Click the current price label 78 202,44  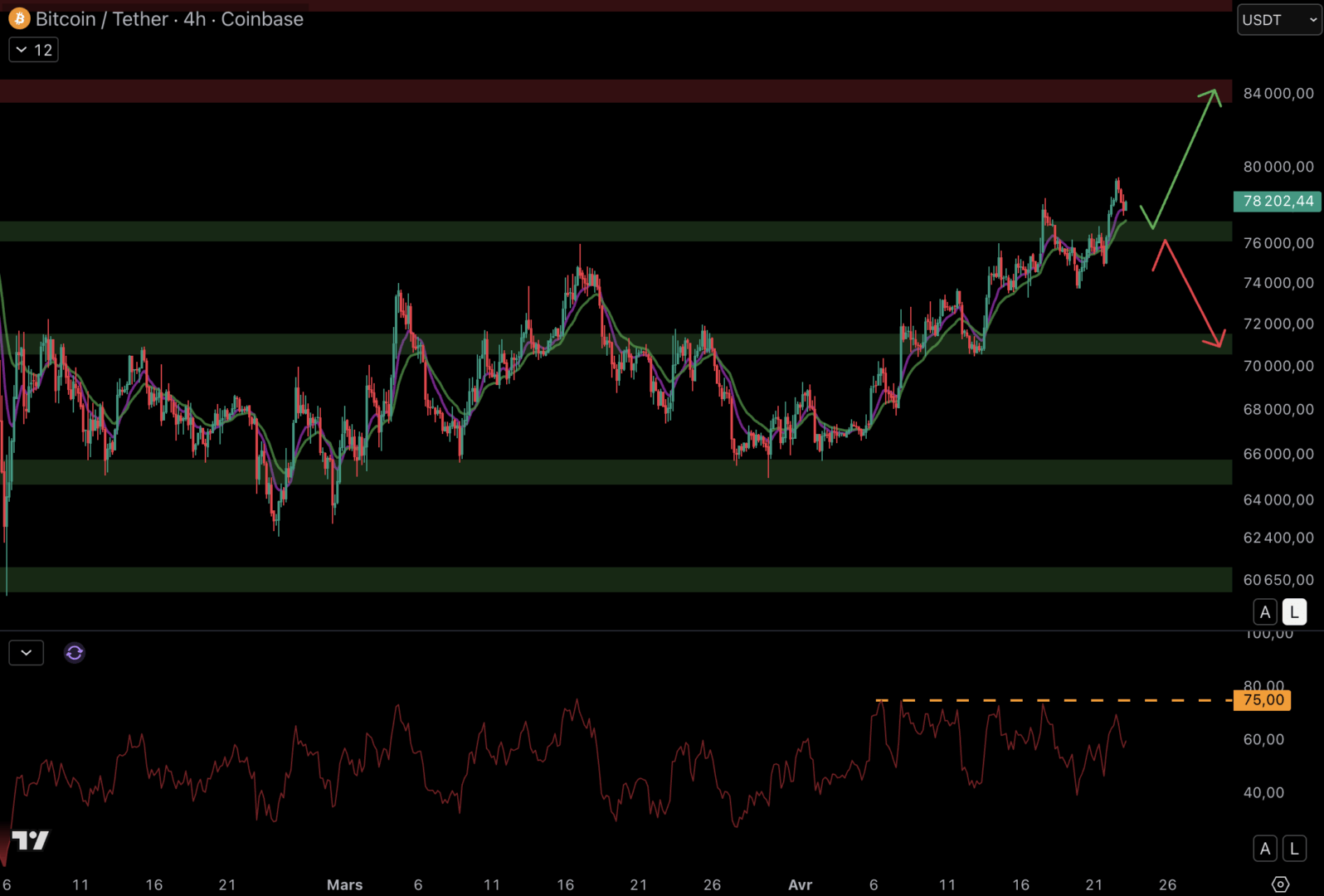(1278, 201)
